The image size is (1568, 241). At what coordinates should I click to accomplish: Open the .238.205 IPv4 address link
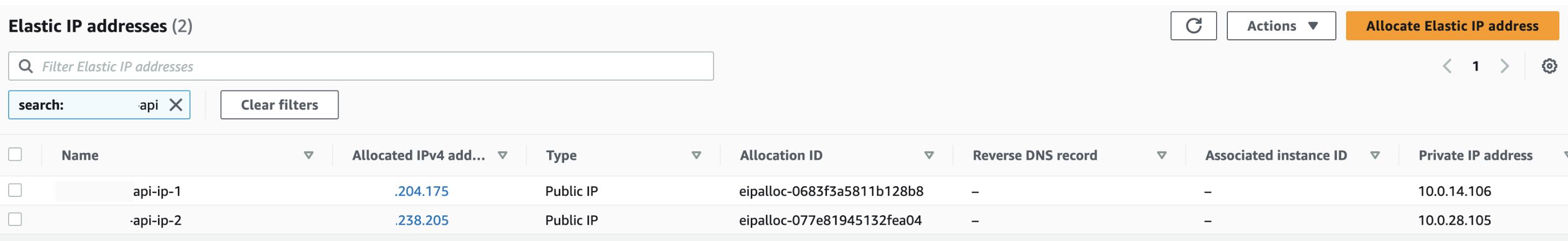pos(421,220)
